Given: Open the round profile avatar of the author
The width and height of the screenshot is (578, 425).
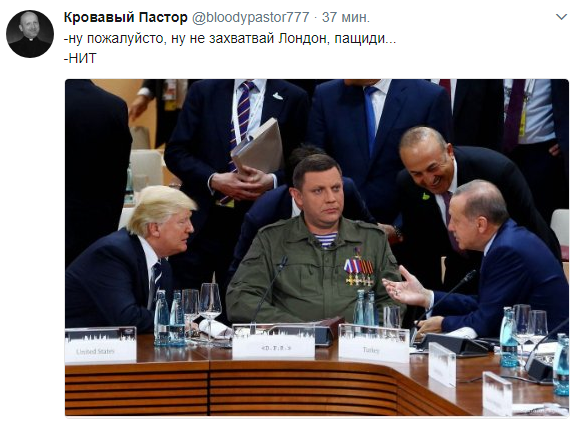Looking at the screenshot, I should pyautogui.click(x=30, y=34).
